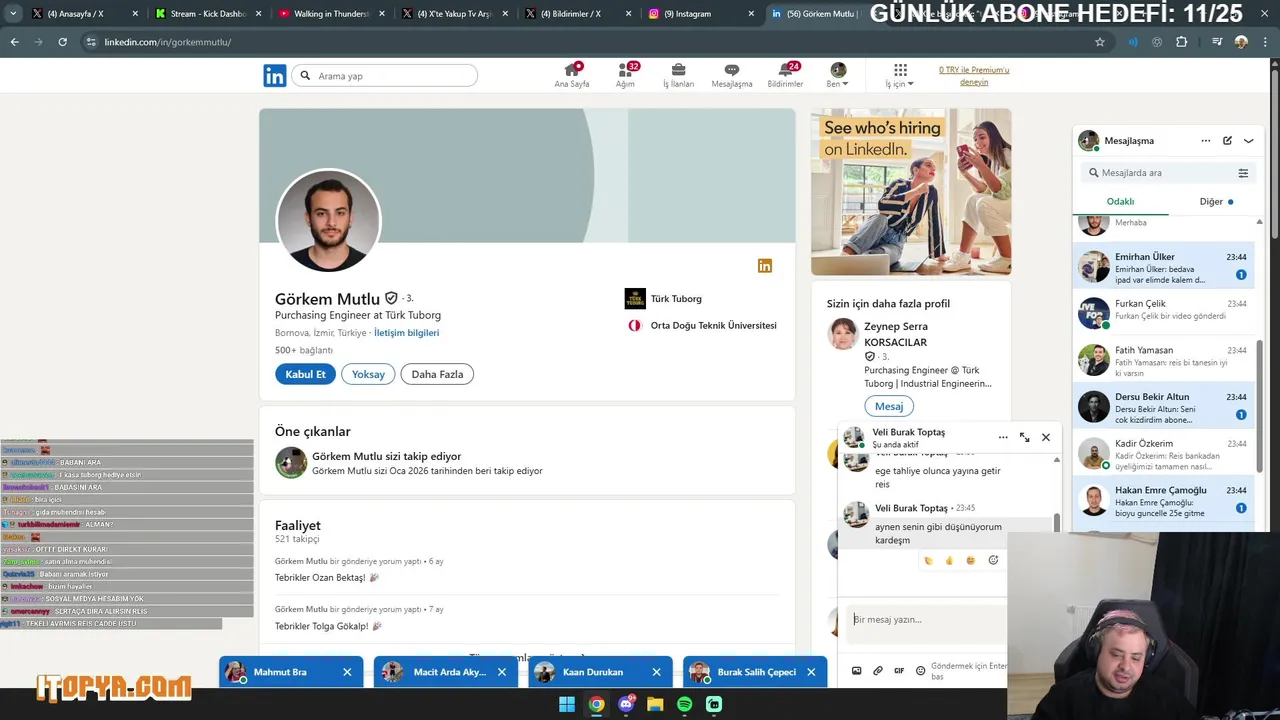Open LinkedIn home logo

(x=274, y=76)
